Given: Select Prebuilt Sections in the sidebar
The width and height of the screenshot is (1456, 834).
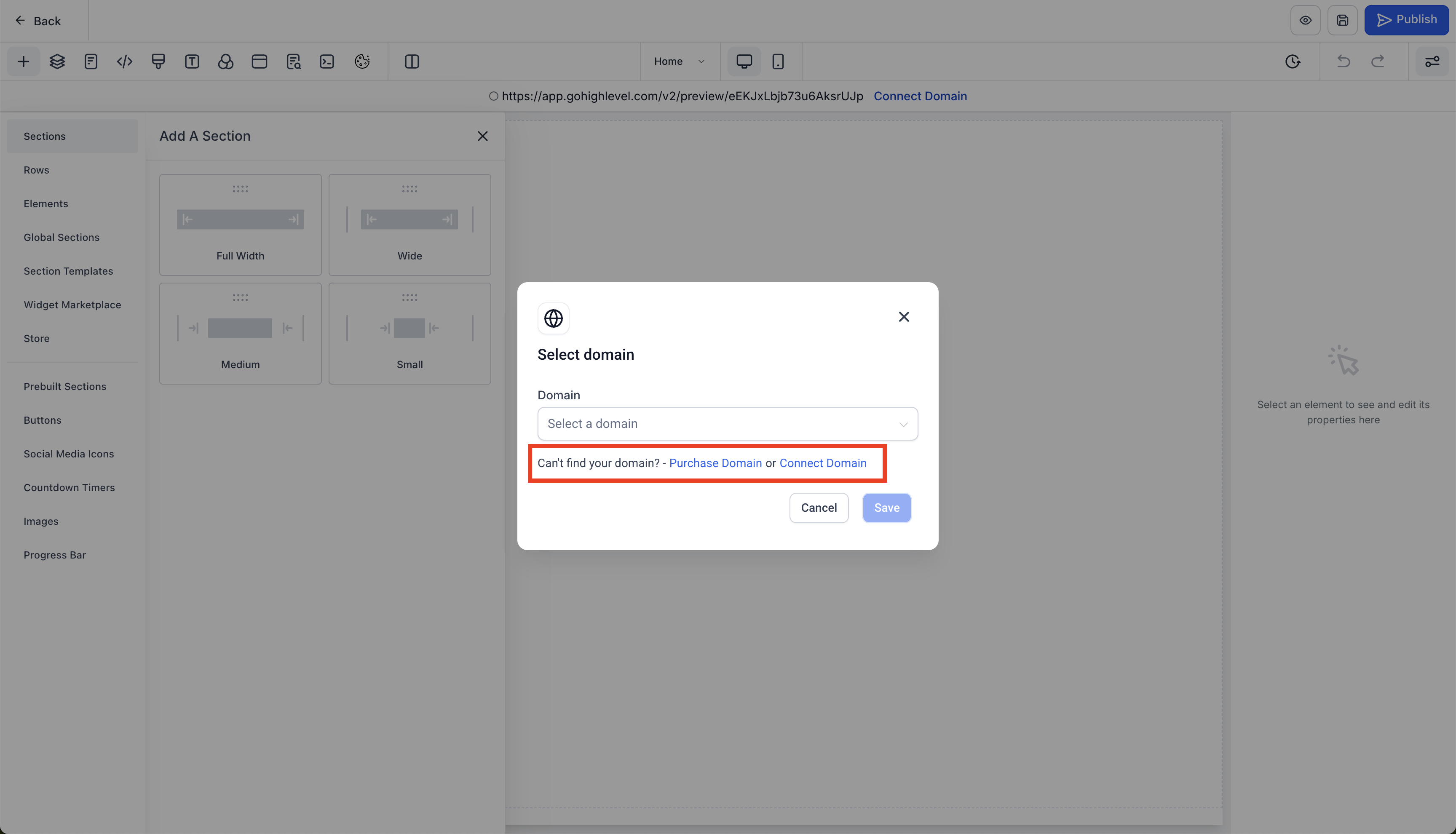Looking at the screenshot, I should [x=65, y=387].
